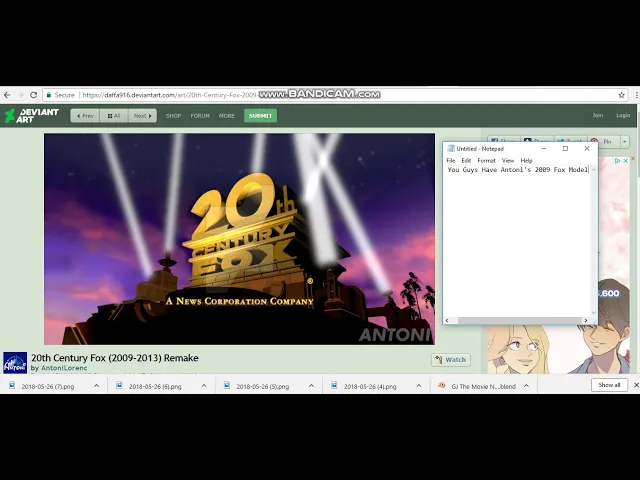640x480 pixels.
Task: Click the green SUBMIT button
Action: 260,116
